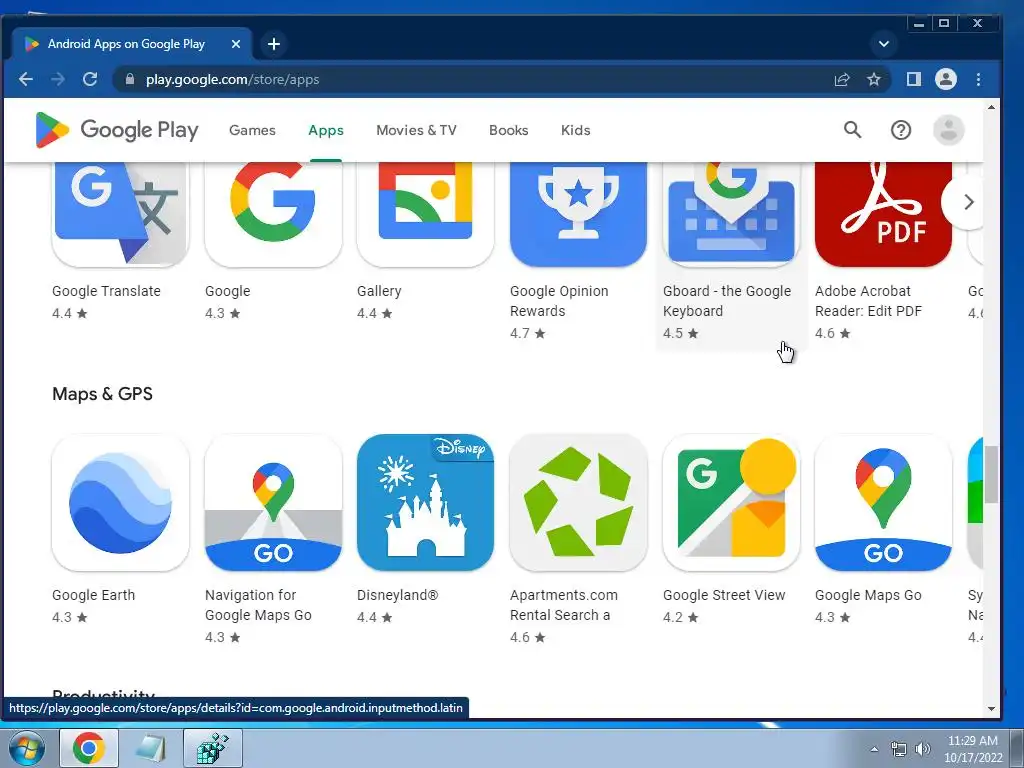This screenshot has height=768, width=1024.
Task: Show hidden system tray icons arrow
Action: tap(874, 749)
